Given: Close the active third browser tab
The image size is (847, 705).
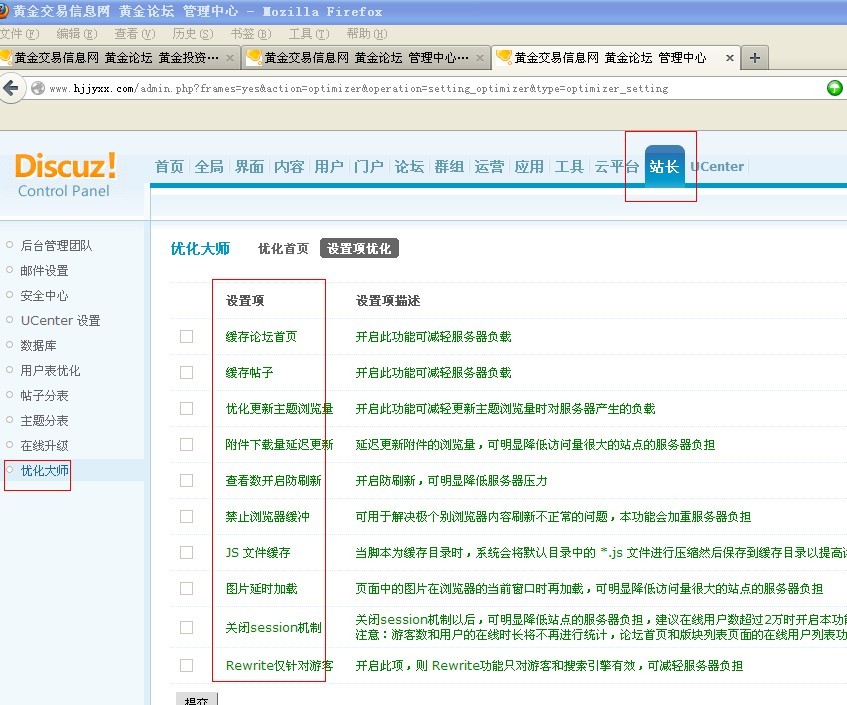Looking at the screenshot, I should tap(729, 58).
